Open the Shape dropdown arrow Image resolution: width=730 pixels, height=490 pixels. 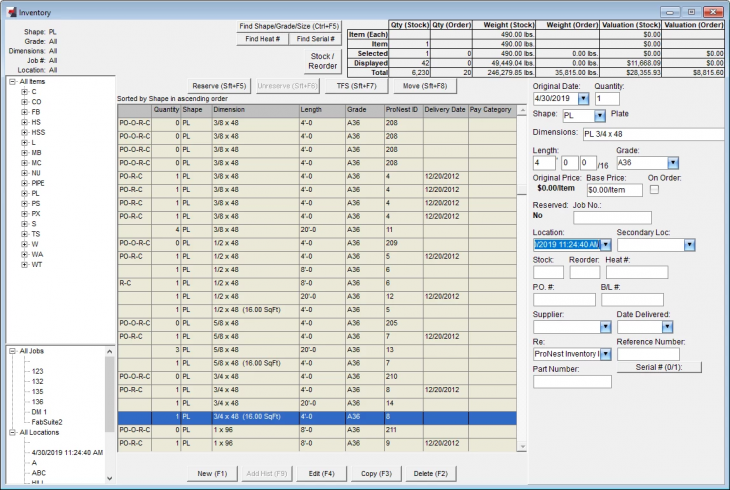click(600, 116)
